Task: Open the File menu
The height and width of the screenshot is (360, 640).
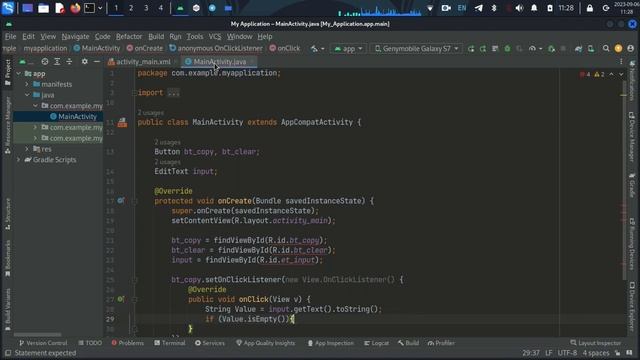Action: (x=10, y=36)
